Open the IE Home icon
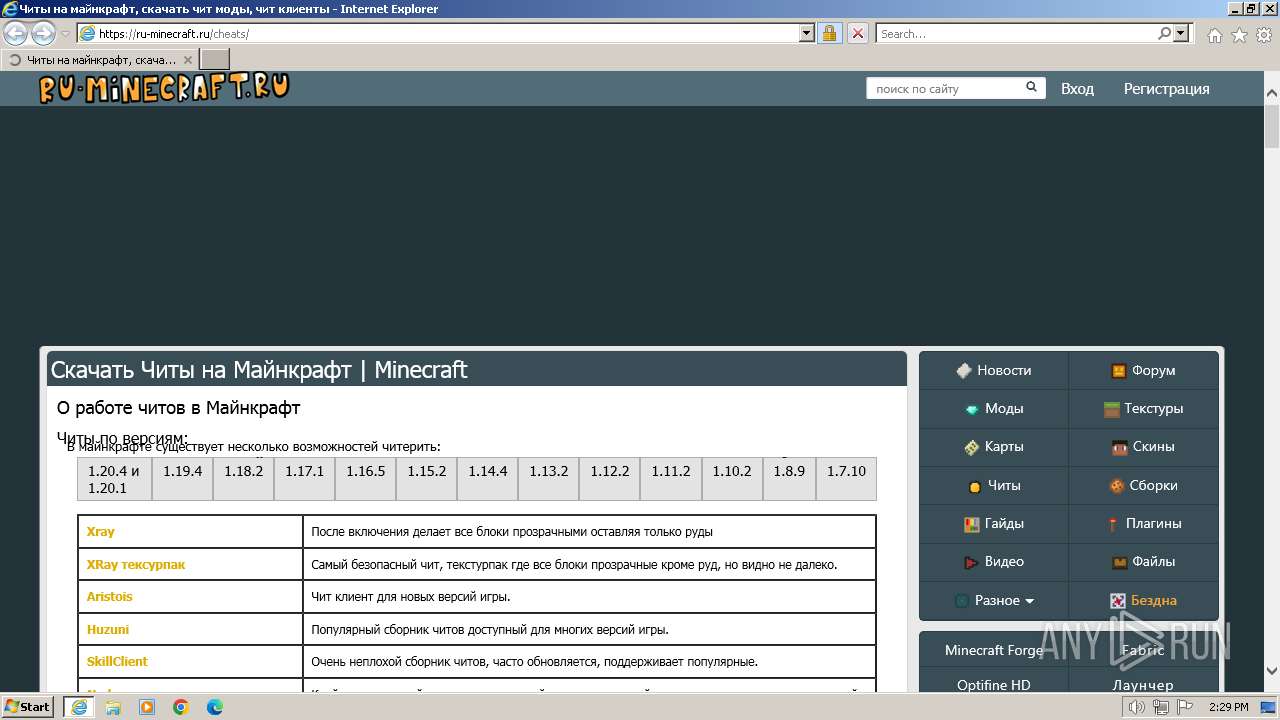The width and height of the screenshot is (1280, 720). pyautogui.click(x=1214, y=35)
